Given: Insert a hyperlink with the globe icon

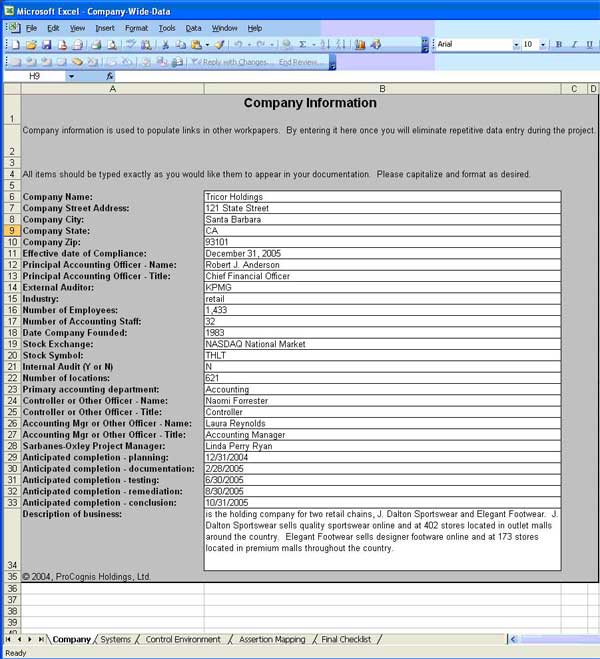Looking at the screenshot, I should tap(287, 44).
